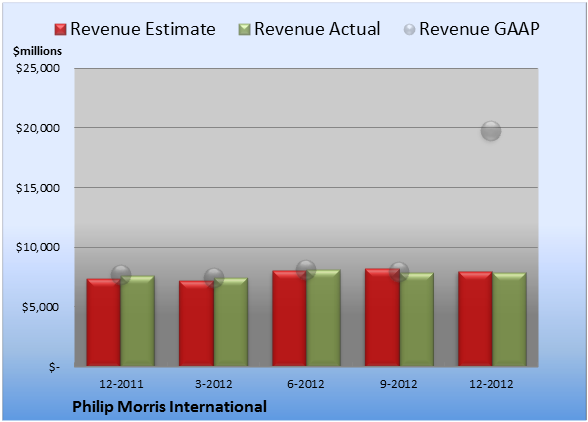Viewport: 588px width, 422px height.
Task: Select the 'Revenue Estimate' legend label
Action: [143, 29]
